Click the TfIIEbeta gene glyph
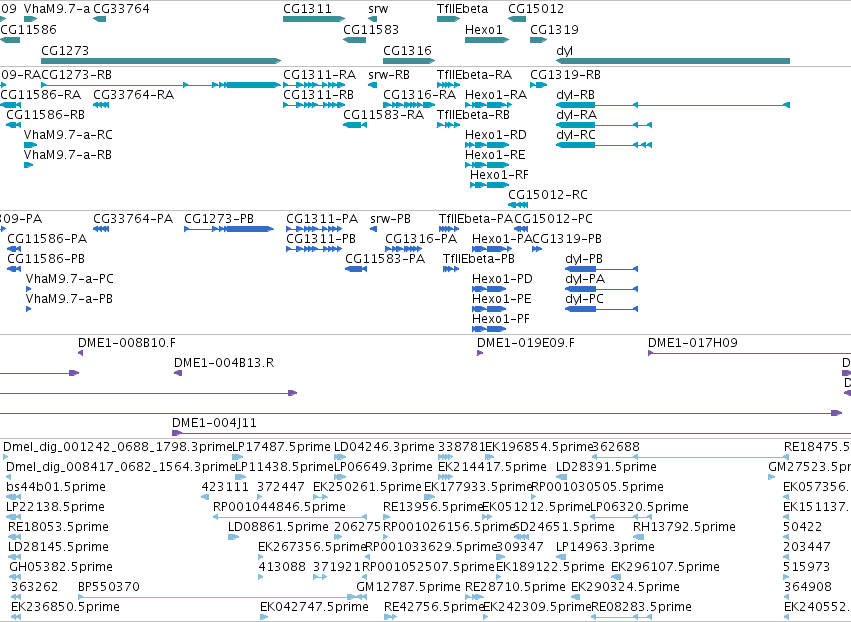This screenshot has width=851, height=622. pyautogui.click(x=448, y=19)
